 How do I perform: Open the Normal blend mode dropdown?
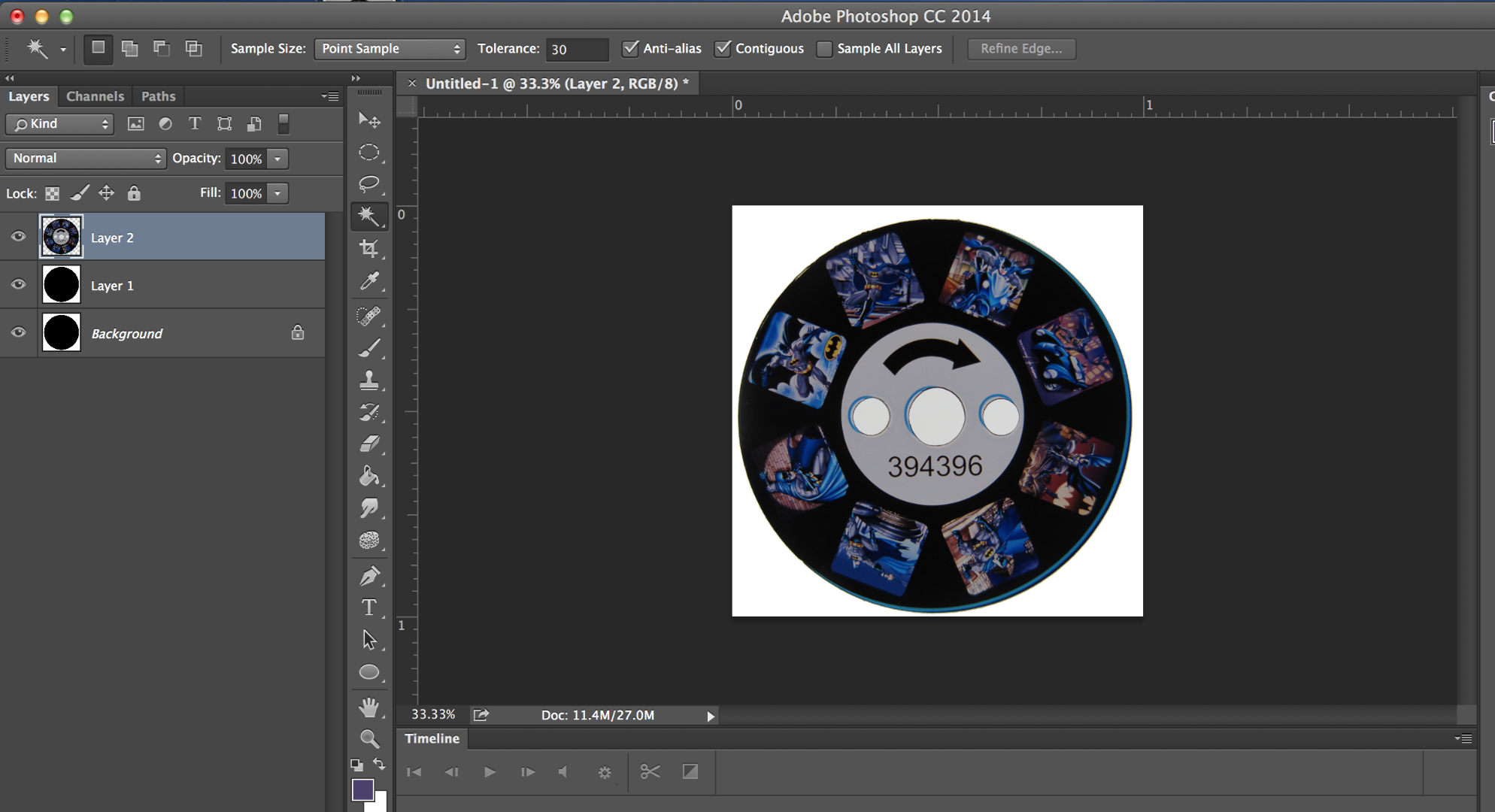(x=86, y=159)
